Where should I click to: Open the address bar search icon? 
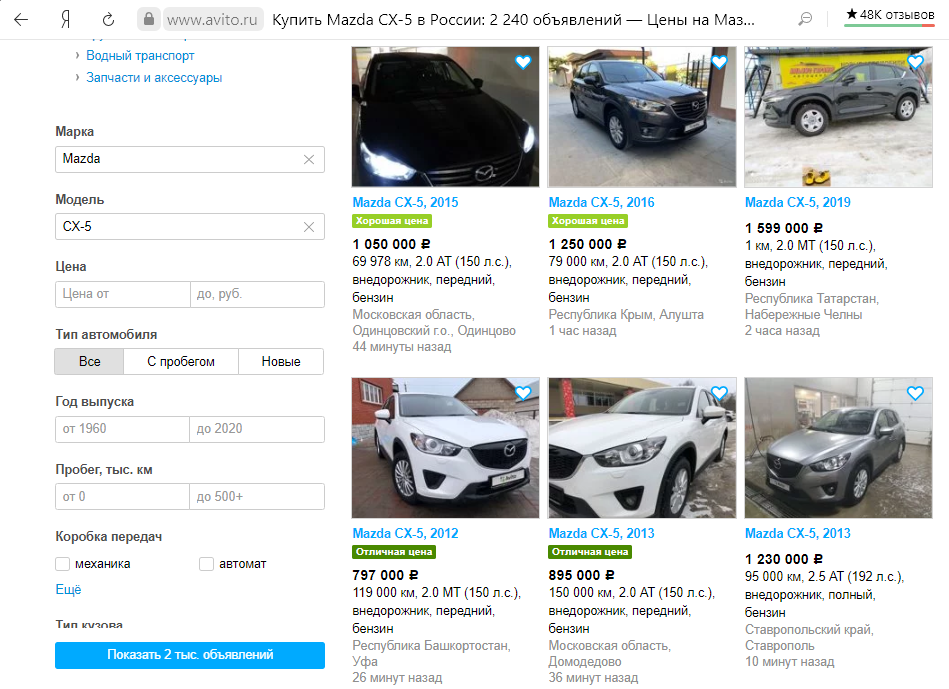tap(805, 19)
